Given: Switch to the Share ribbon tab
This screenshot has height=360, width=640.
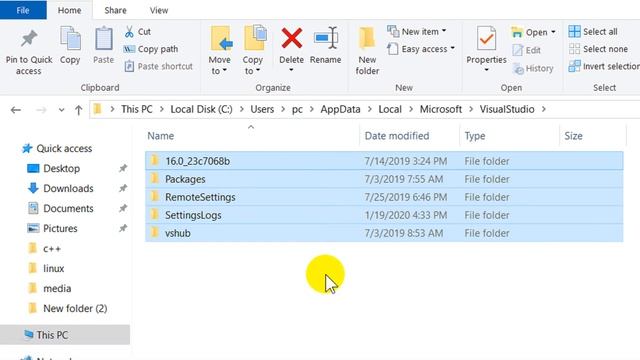Looking at the screenshot, I should point(115,10).
